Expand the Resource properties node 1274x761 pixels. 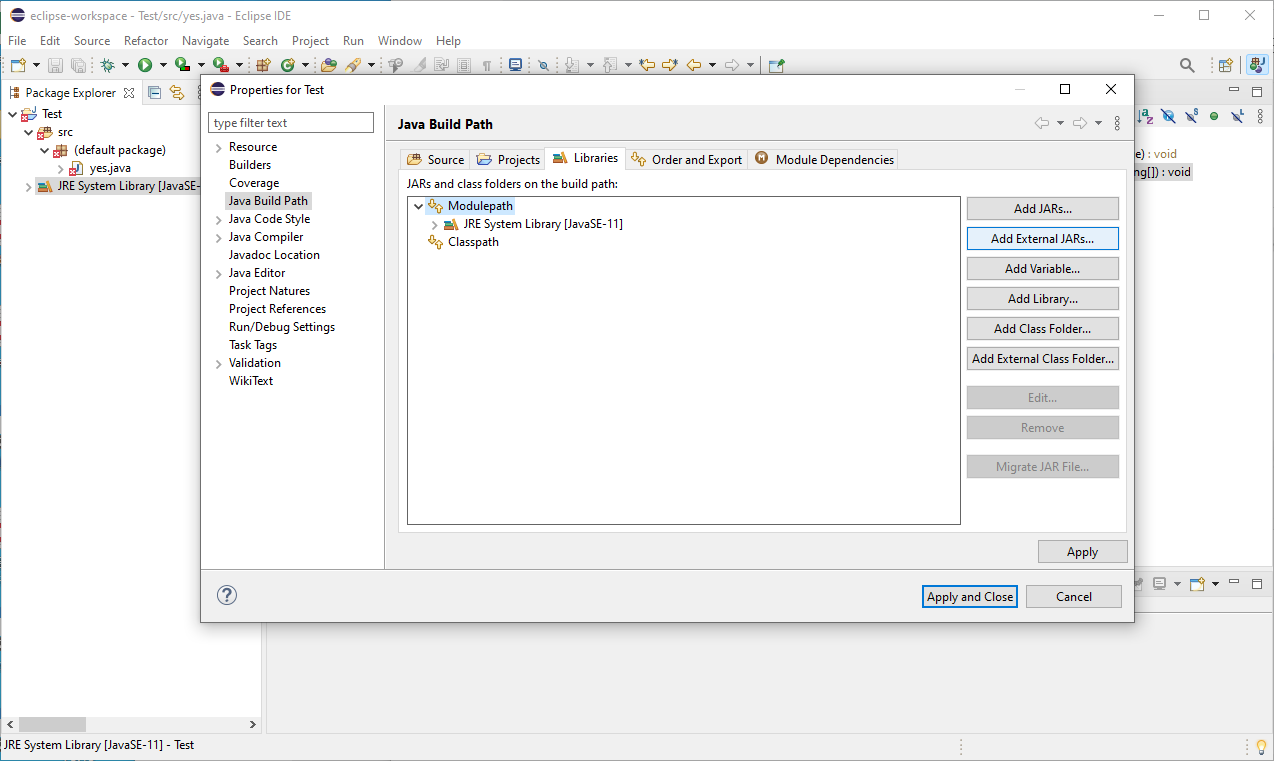click(x=219, y=147)
